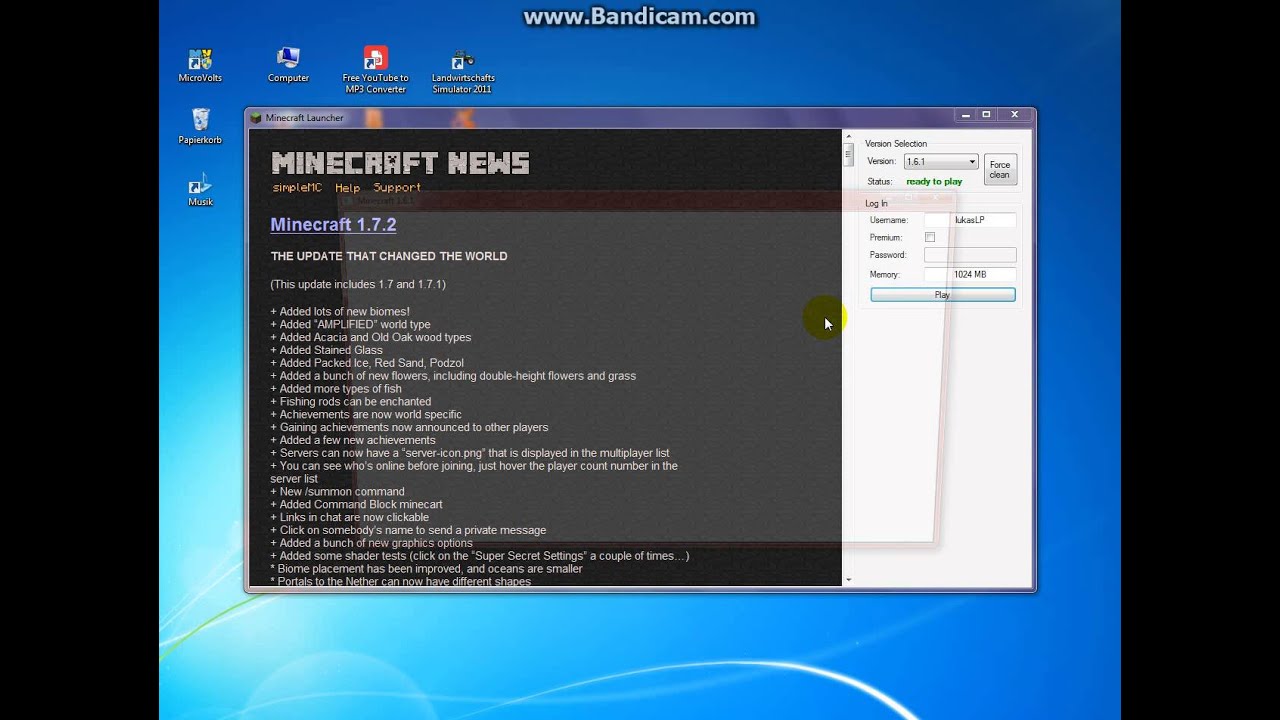1280x720 pixels.
Task: Click the '+ Added Stained Glass' line
Action: (x=326, y=350)
